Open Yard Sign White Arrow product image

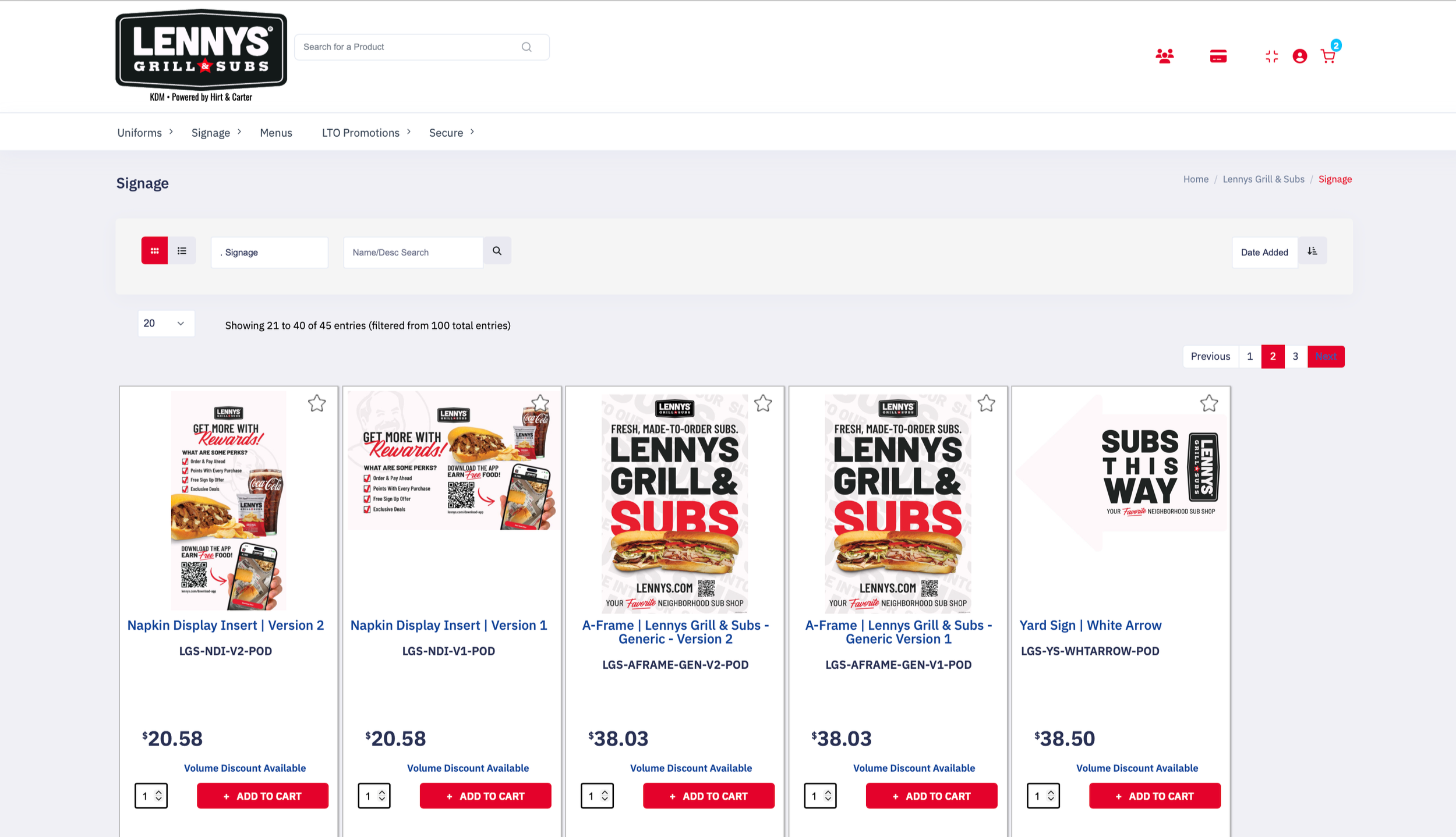[x=1121, y=473]
